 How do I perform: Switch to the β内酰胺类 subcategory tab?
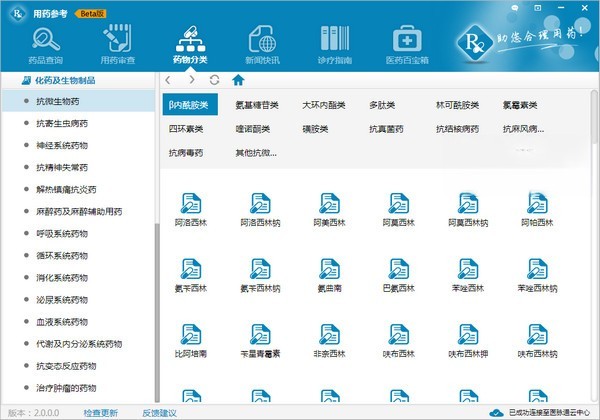(190, 104)
